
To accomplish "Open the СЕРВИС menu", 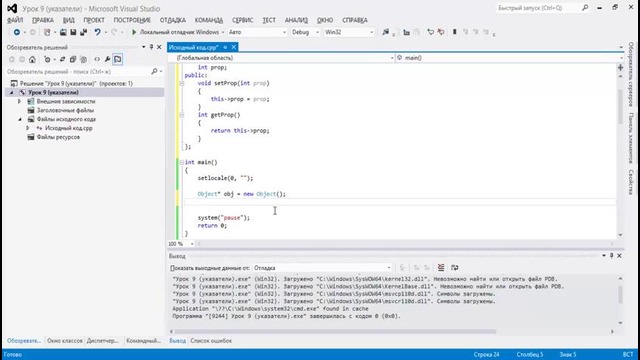I will [x=242, y=20].
